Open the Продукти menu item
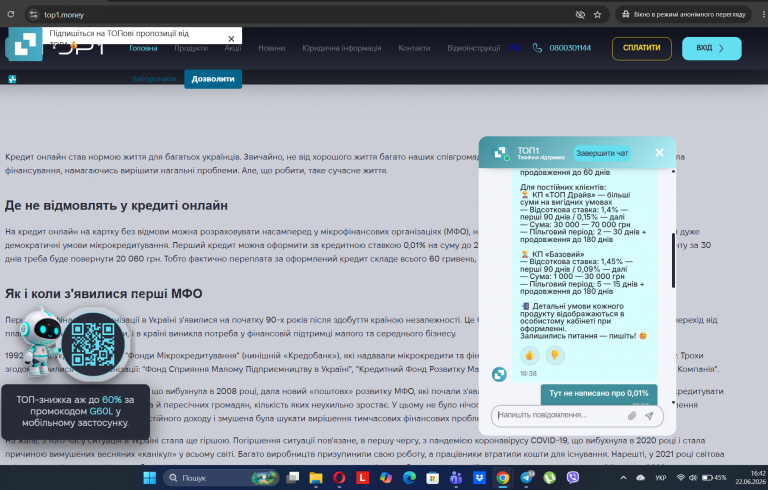Image resolution: width=768 pixels, height=490 pixels. [191, 48]
